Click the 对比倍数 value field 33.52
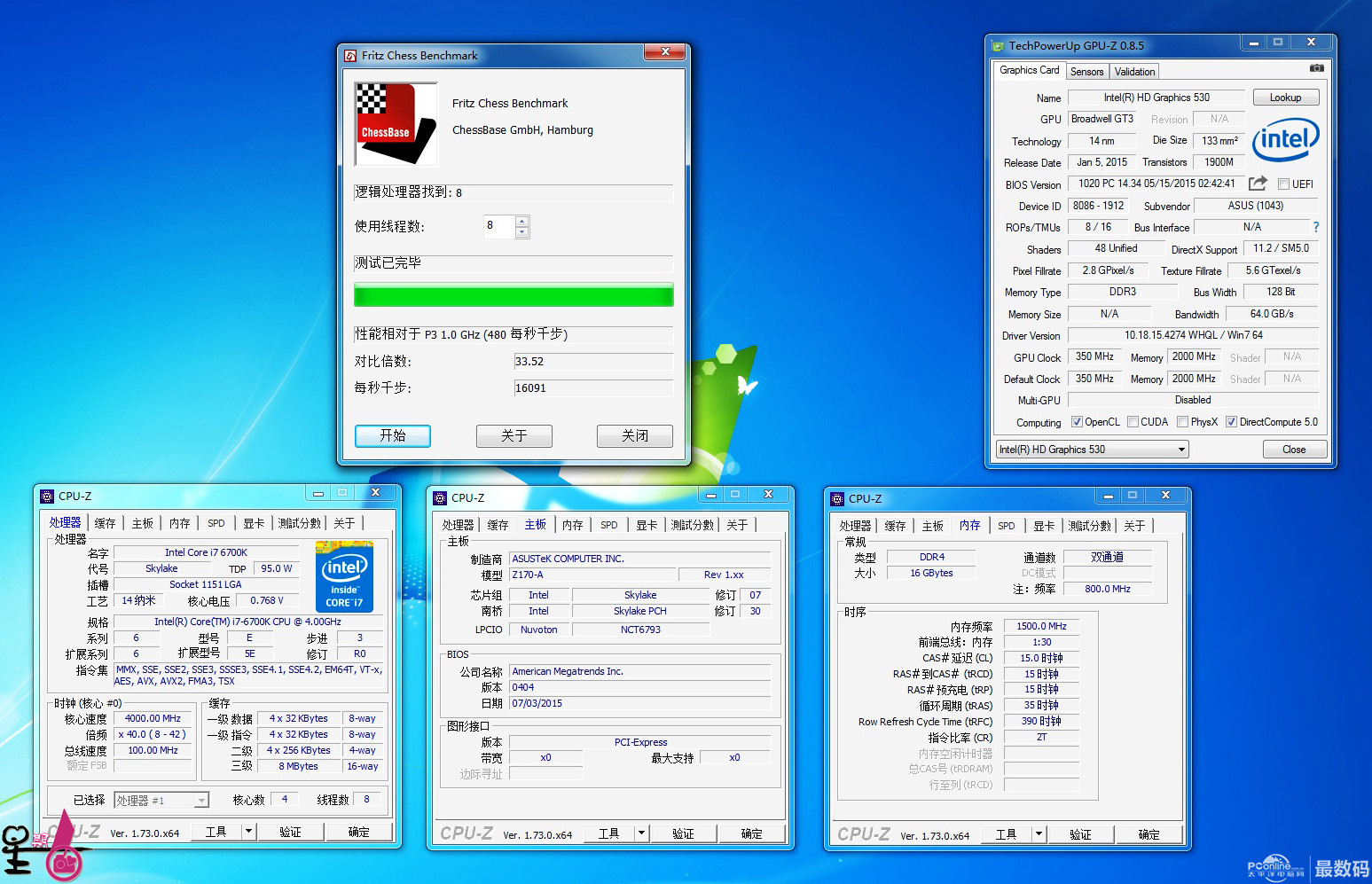The height and width of the screenshot is (884, 1372). [x=593, y=361]
